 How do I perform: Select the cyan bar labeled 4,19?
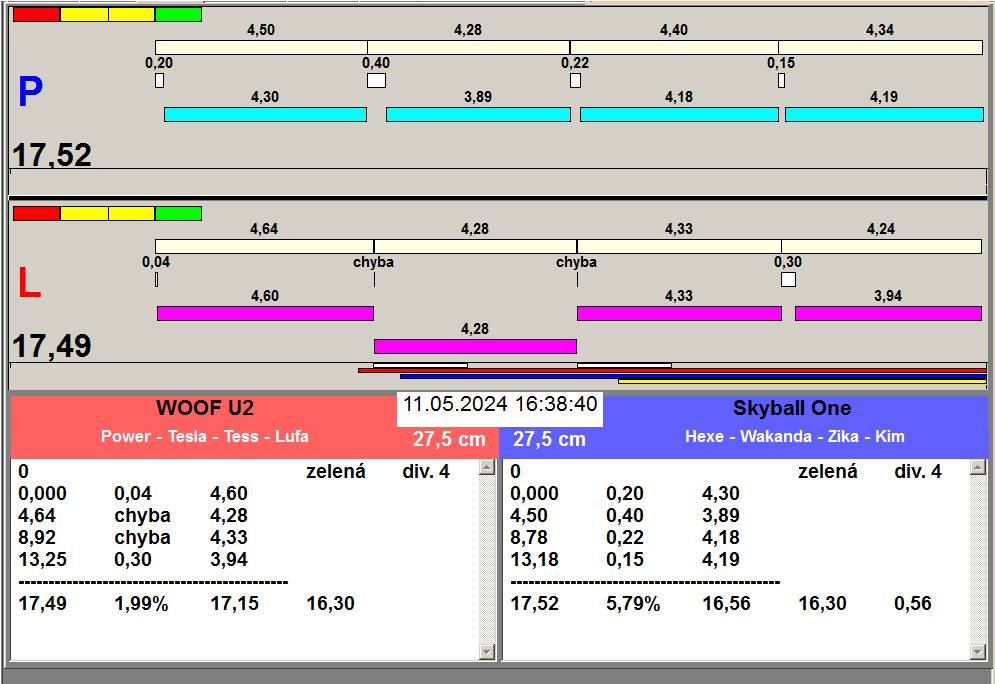pos(884,114)
